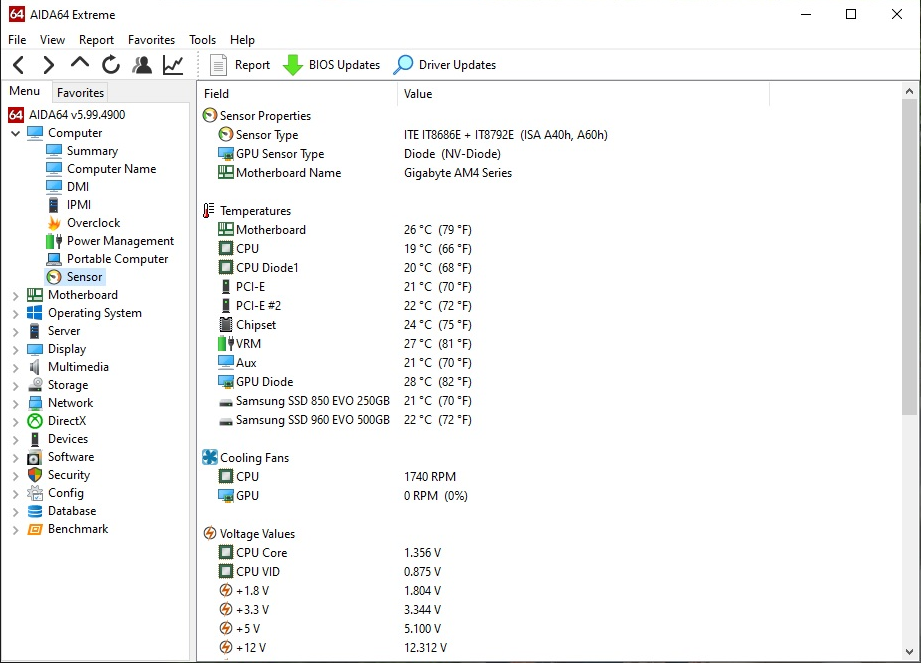Collapse the Computer tree node
The image size is (921, 663).
tap(15, 133)
